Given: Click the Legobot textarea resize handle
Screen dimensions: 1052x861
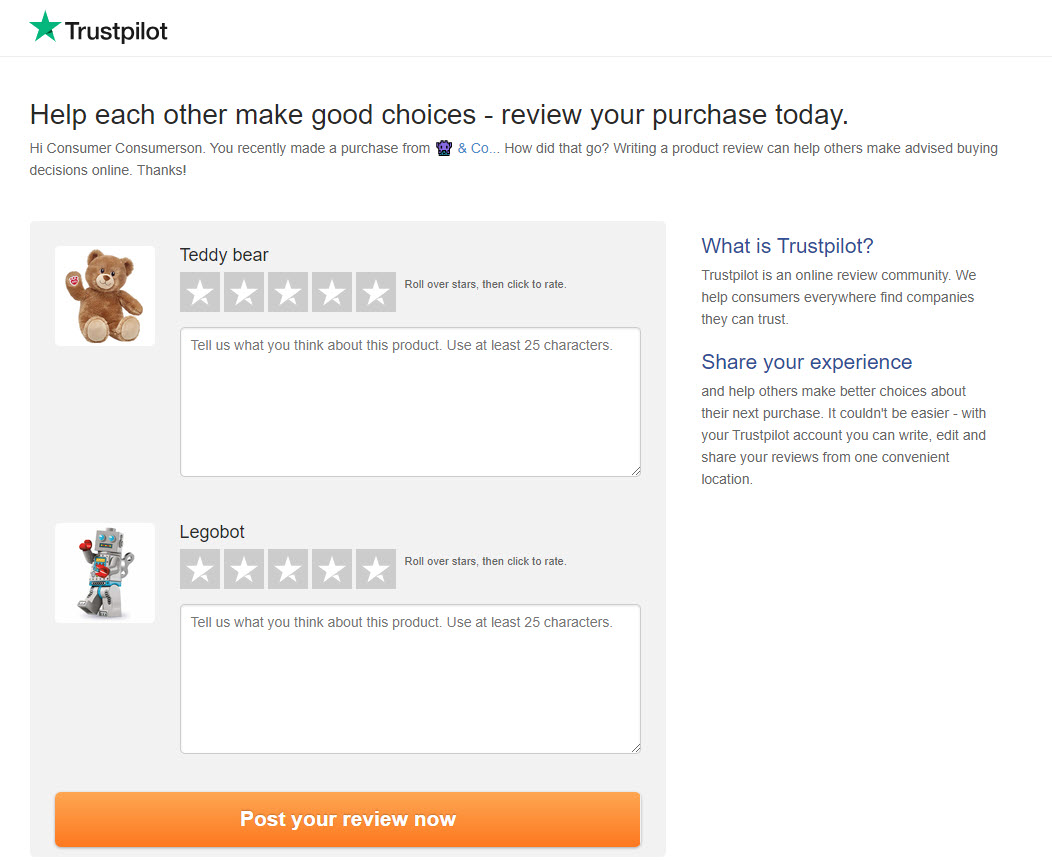Looking at the screenshot, I should pyautogui.click(x=635, y=748).
